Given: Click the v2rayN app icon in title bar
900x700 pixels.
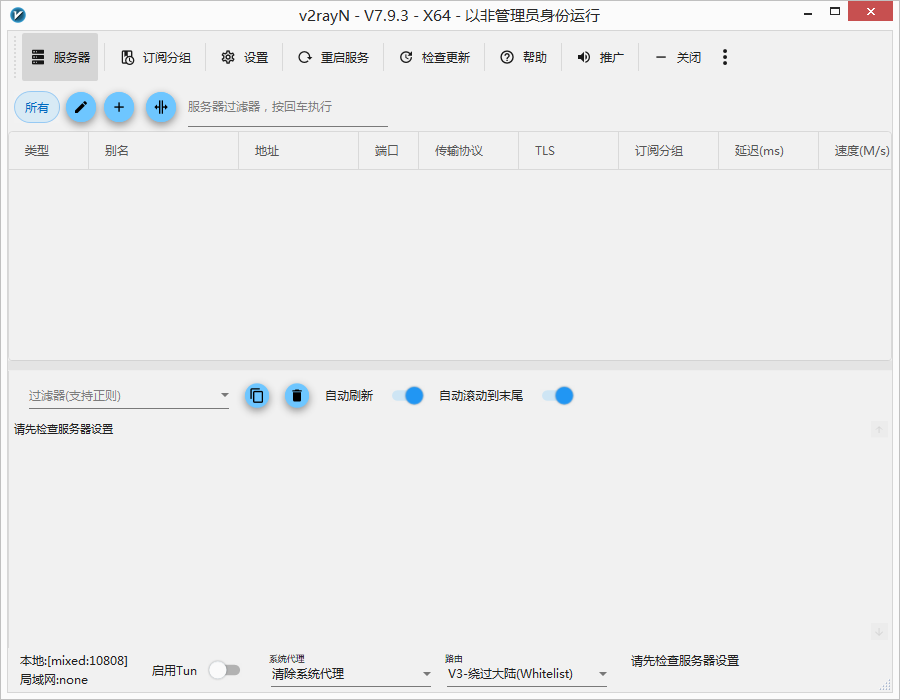Looking at the screenshot, I should point(18,15).
